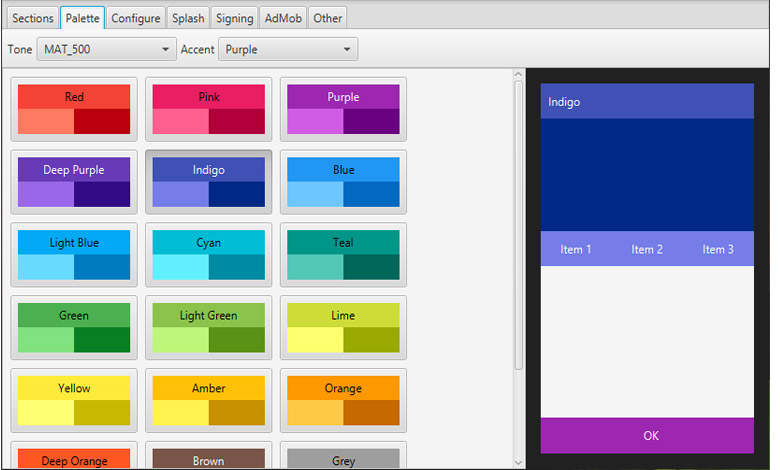780x470 pixels.
Task: Pick the Orange palette card
Action: (x=343, y=400)
